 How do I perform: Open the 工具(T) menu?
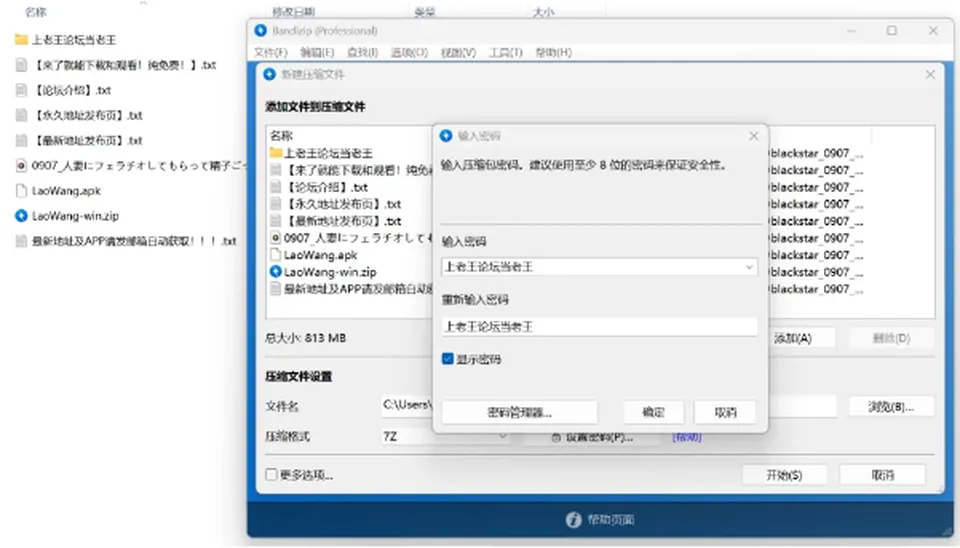pyautogui.click(x=505, y=53)
